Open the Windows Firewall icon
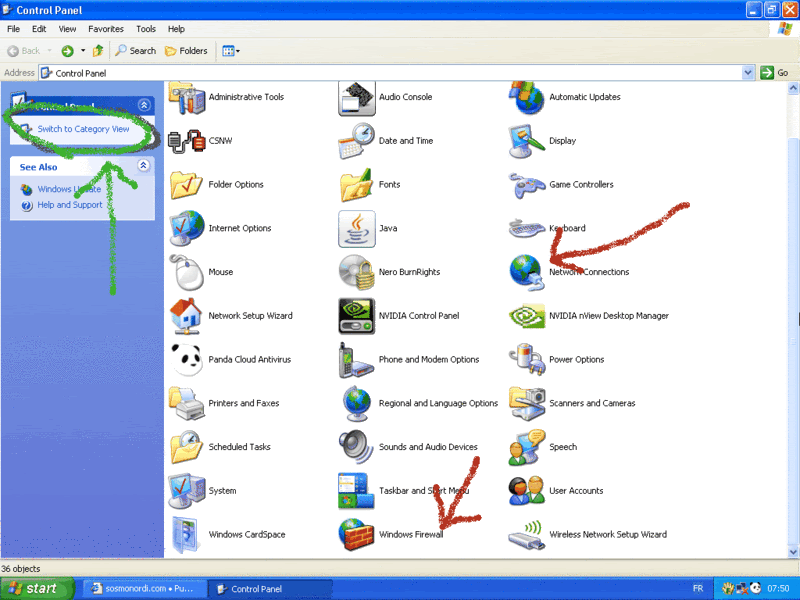The width and height of the screenshot is (800, 600). (x=357, y=534)
